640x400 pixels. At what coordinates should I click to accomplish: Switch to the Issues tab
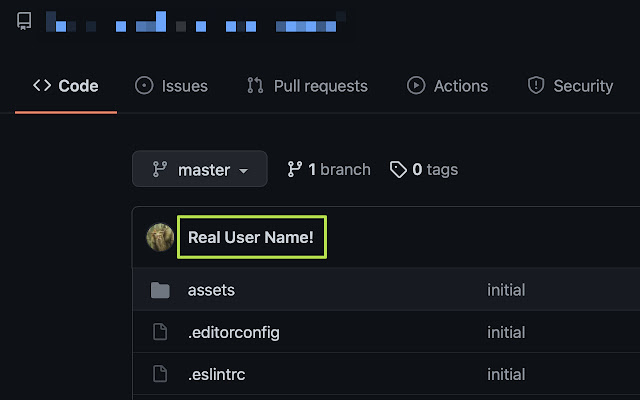point(172,86)
